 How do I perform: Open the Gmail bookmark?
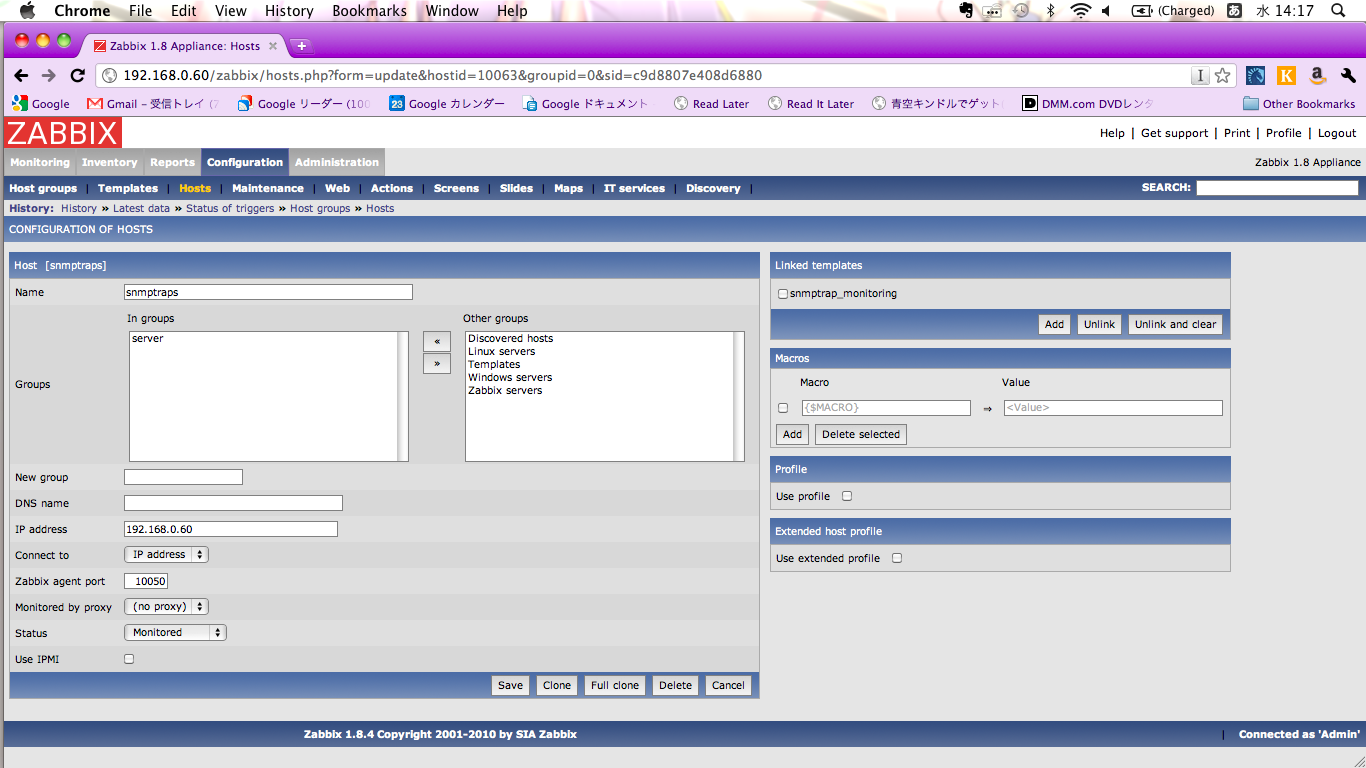coord(153,104)
